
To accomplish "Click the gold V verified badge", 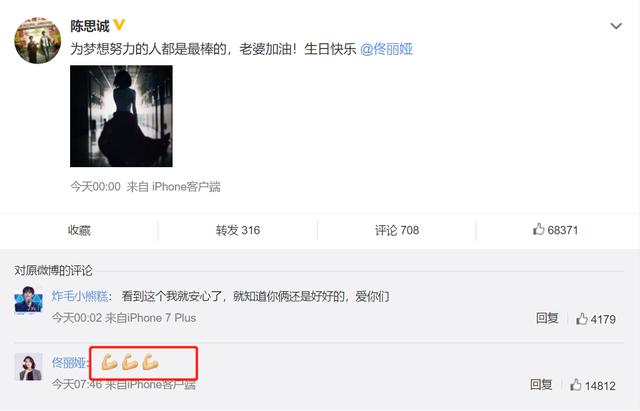I will [x=119, y=25].
